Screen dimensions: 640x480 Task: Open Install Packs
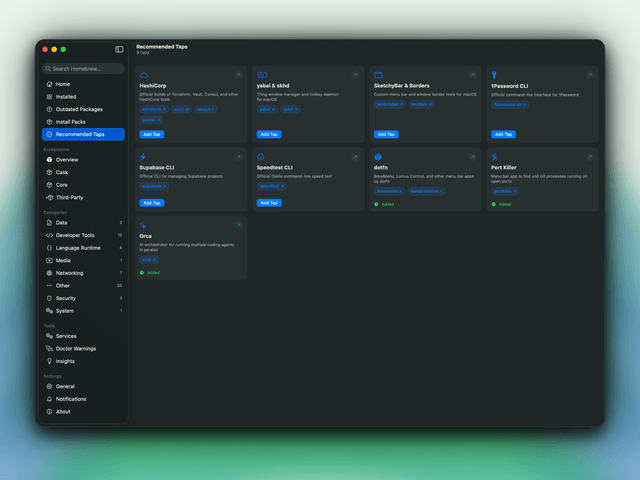[x=83, y=122]
